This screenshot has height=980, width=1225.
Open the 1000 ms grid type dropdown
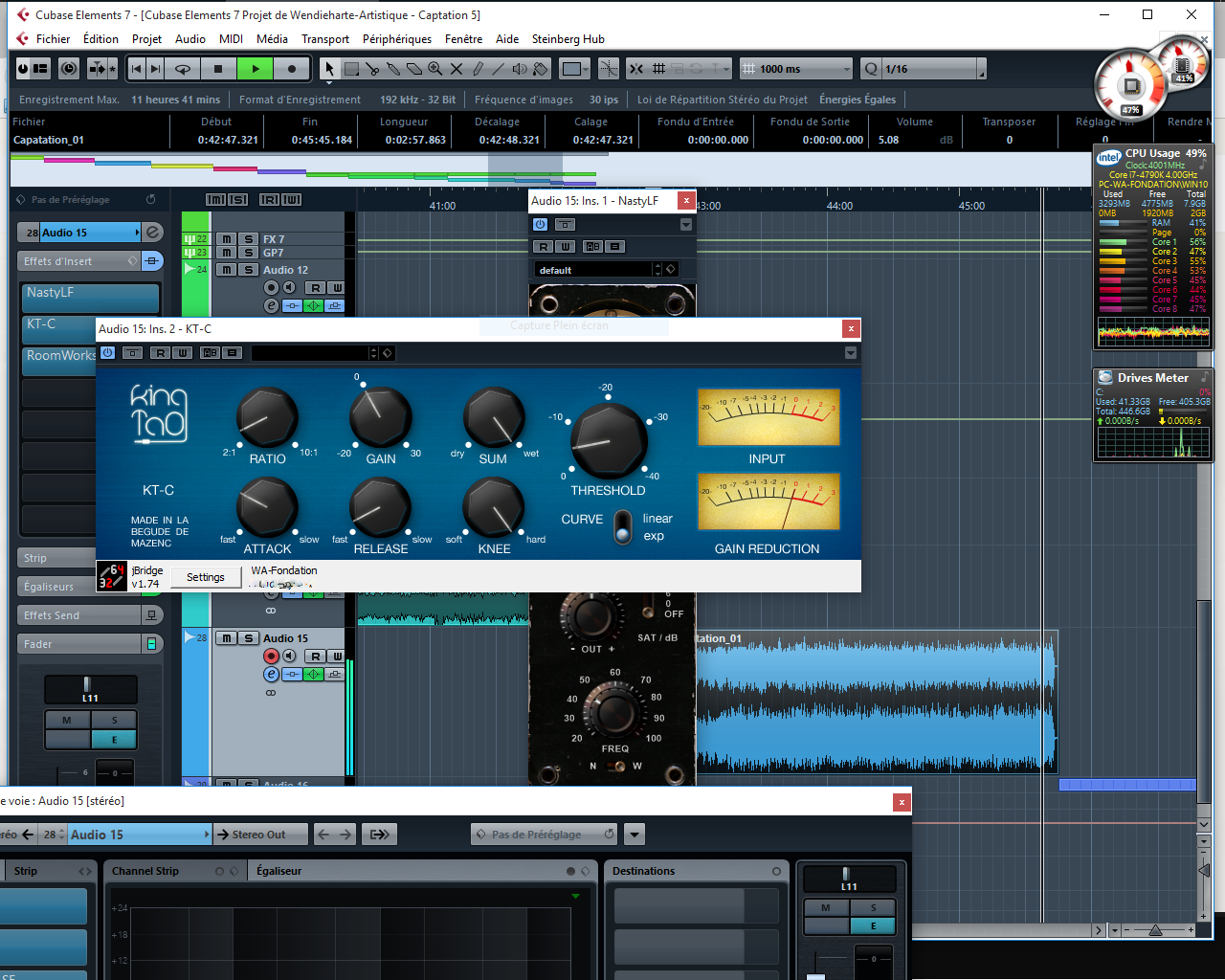846,69
